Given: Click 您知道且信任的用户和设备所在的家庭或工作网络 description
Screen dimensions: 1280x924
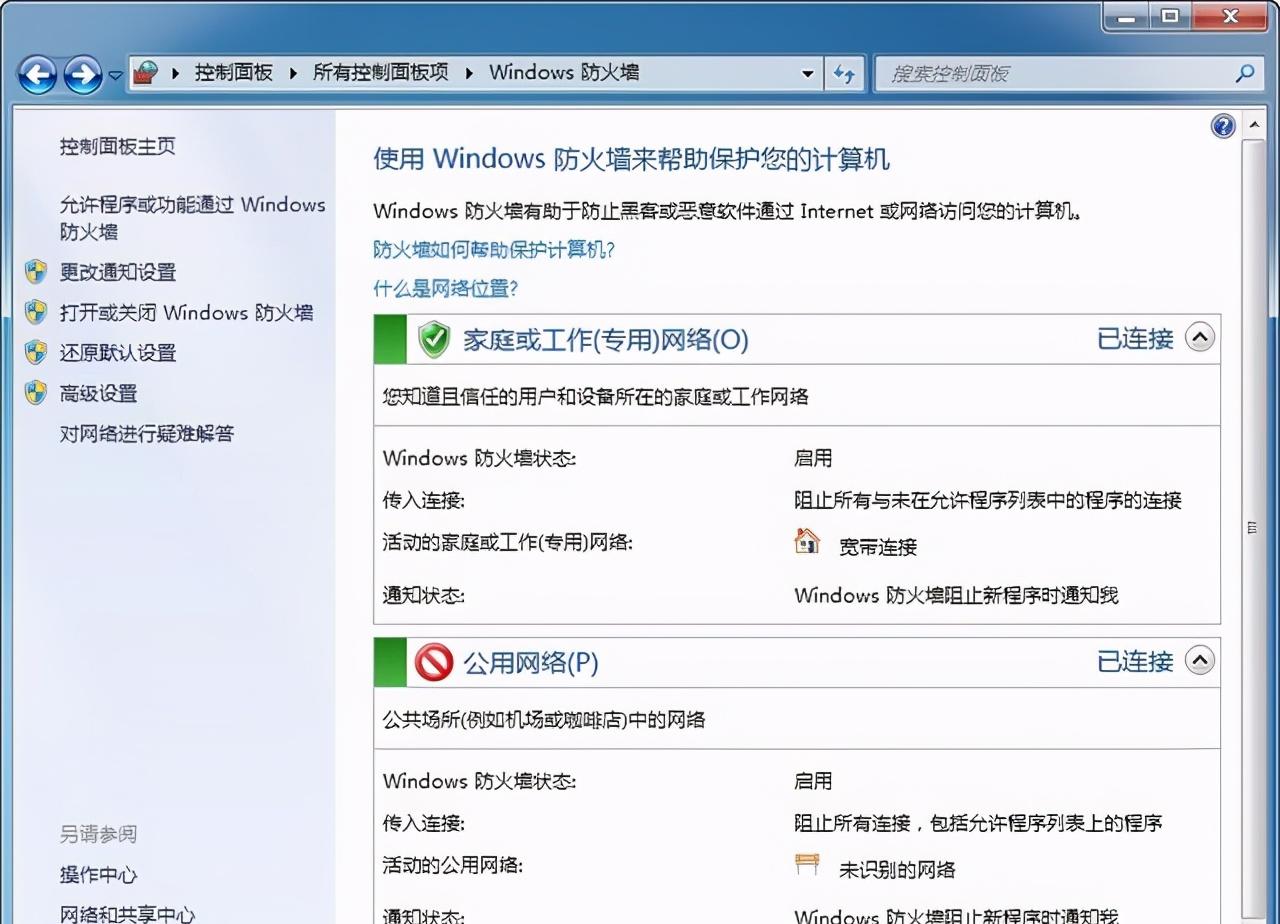Looking at the screenshot, I should click(596, 396).
